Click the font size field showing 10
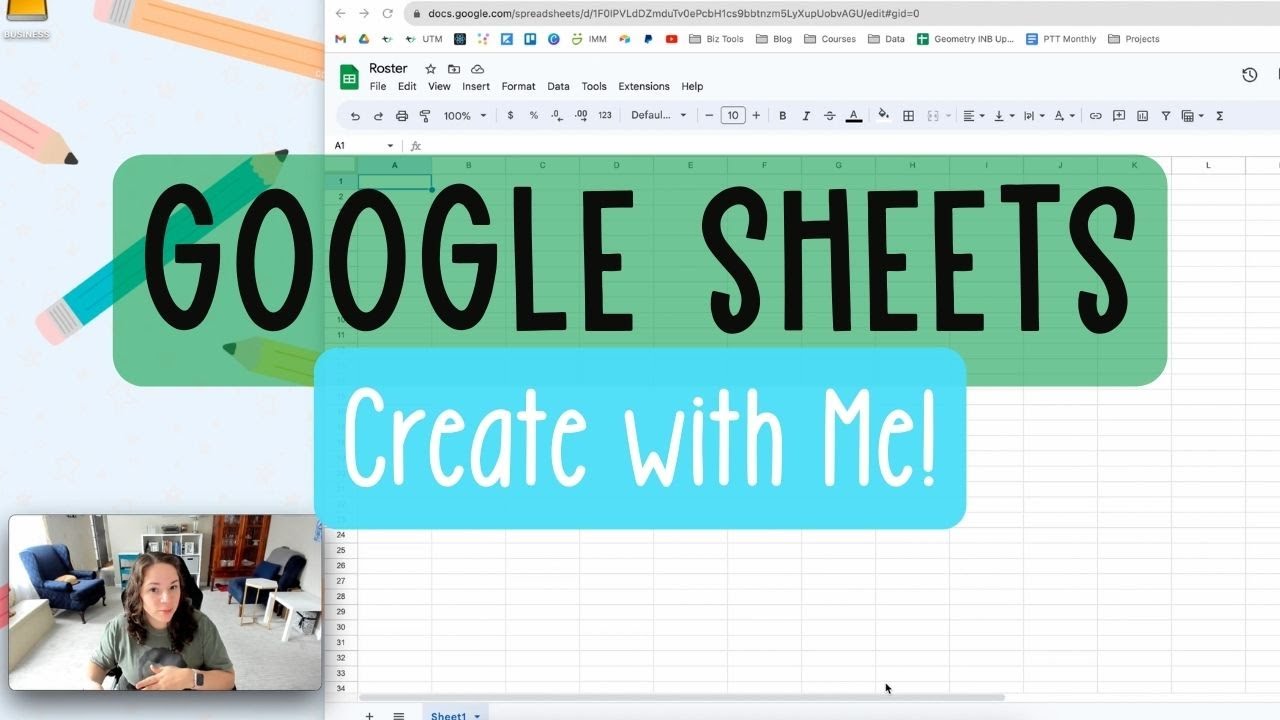The image size is (1280, 720). pyautogui.click(x=733, y=116)
